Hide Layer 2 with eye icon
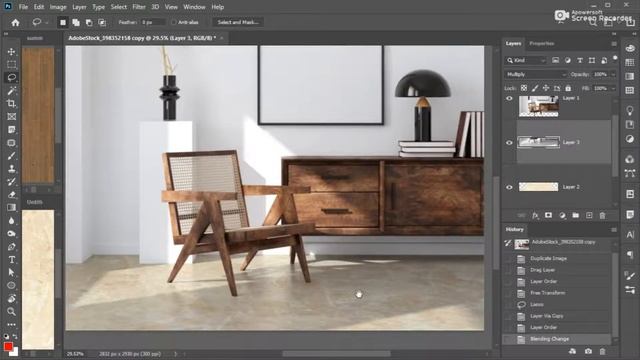 coord(509,187)
